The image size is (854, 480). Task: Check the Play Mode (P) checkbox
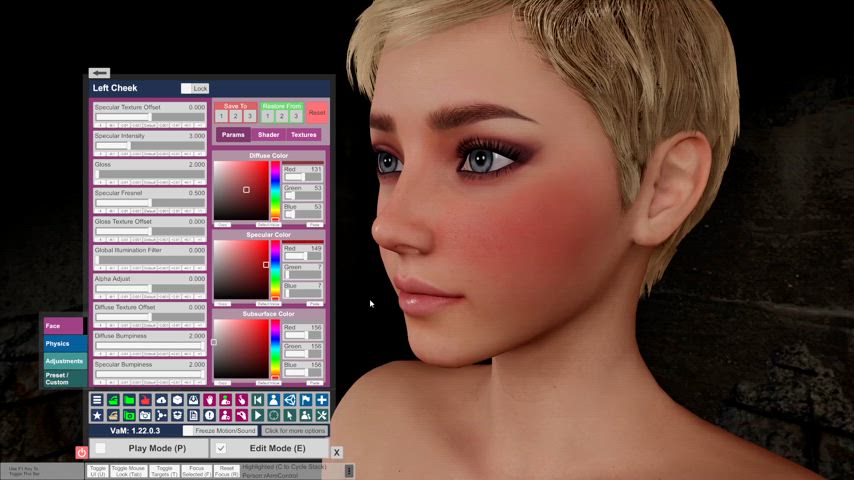(x=100, y=448)
